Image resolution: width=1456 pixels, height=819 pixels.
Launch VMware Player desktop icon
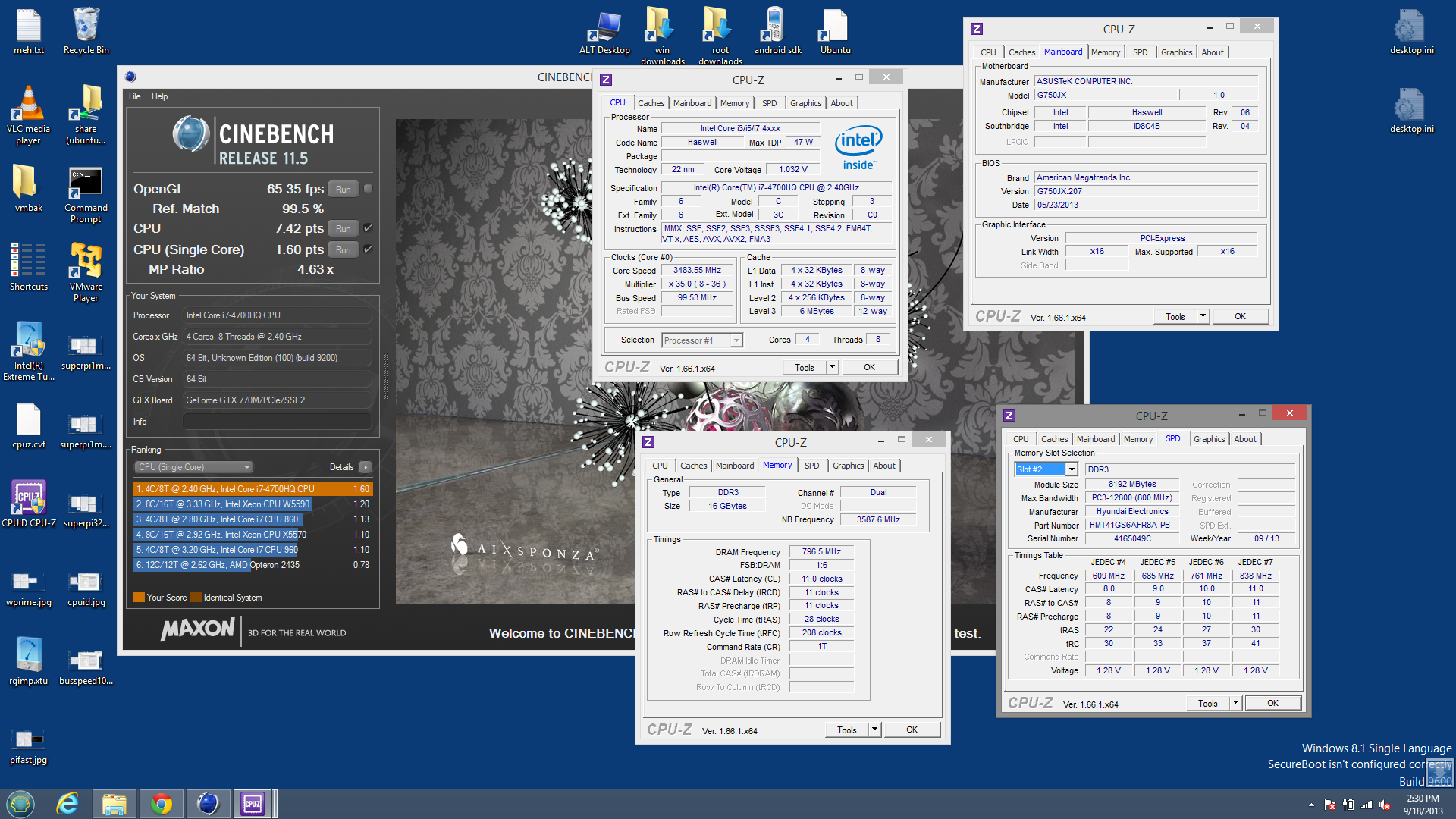86,272
